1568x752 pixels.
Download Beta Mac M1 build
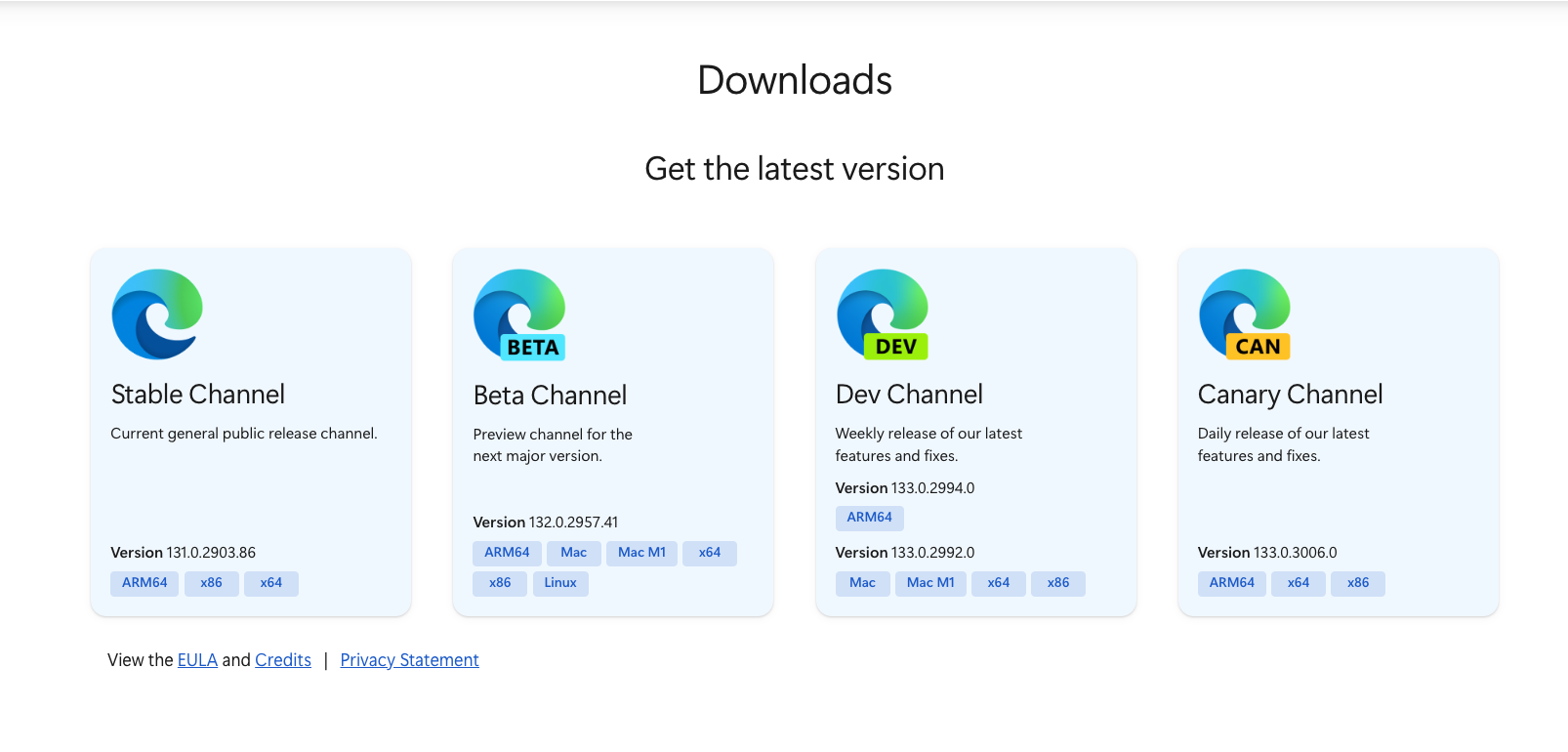tap(642, 553)
